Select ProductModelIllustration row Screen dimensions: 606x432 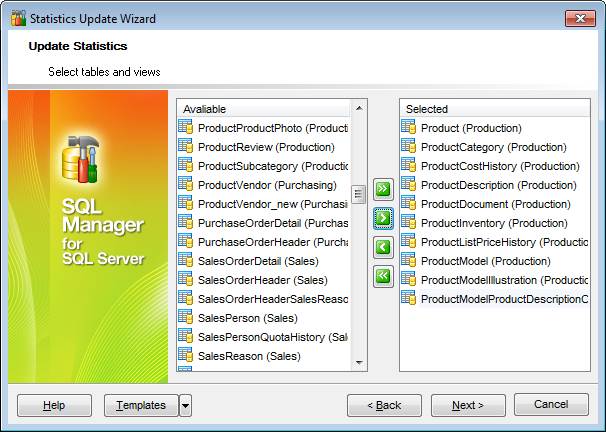(494, 280)
